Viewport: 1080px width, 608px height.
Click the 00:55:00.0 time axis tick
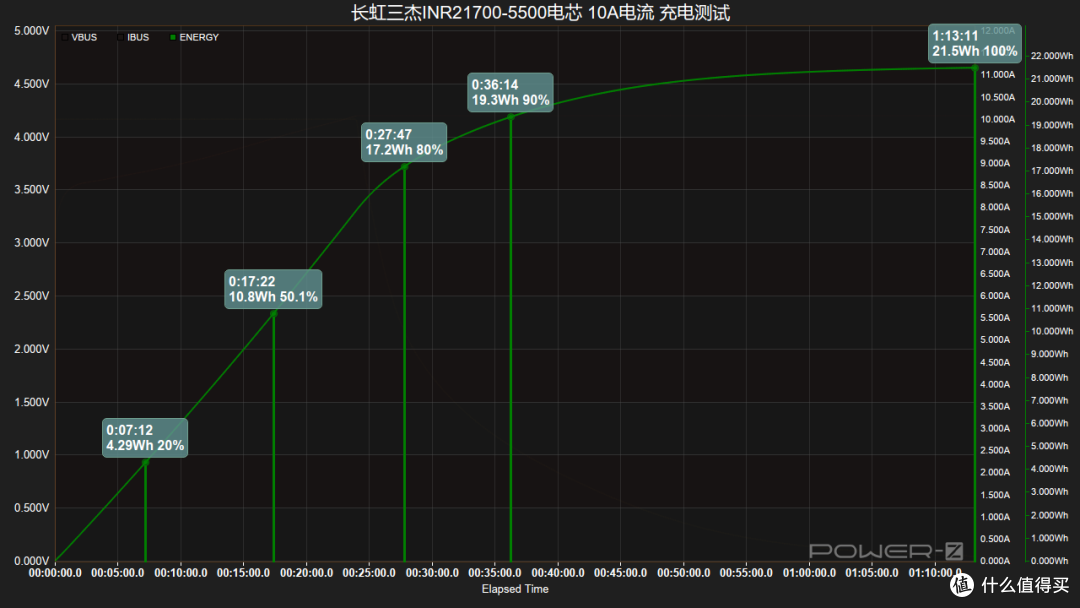[746, 573]
